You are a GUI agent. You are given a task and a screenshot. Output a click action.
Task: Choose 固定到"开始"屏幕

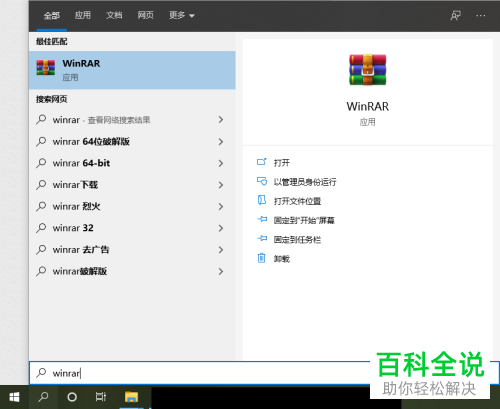(304, 220)
